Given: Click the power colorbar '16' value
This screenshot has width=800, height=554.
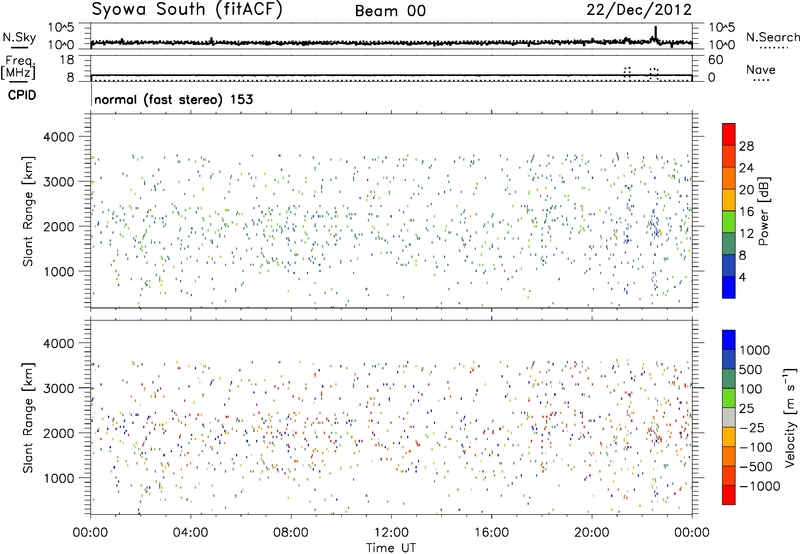Looking at the screenshot, I should click(x=746, y=212).
